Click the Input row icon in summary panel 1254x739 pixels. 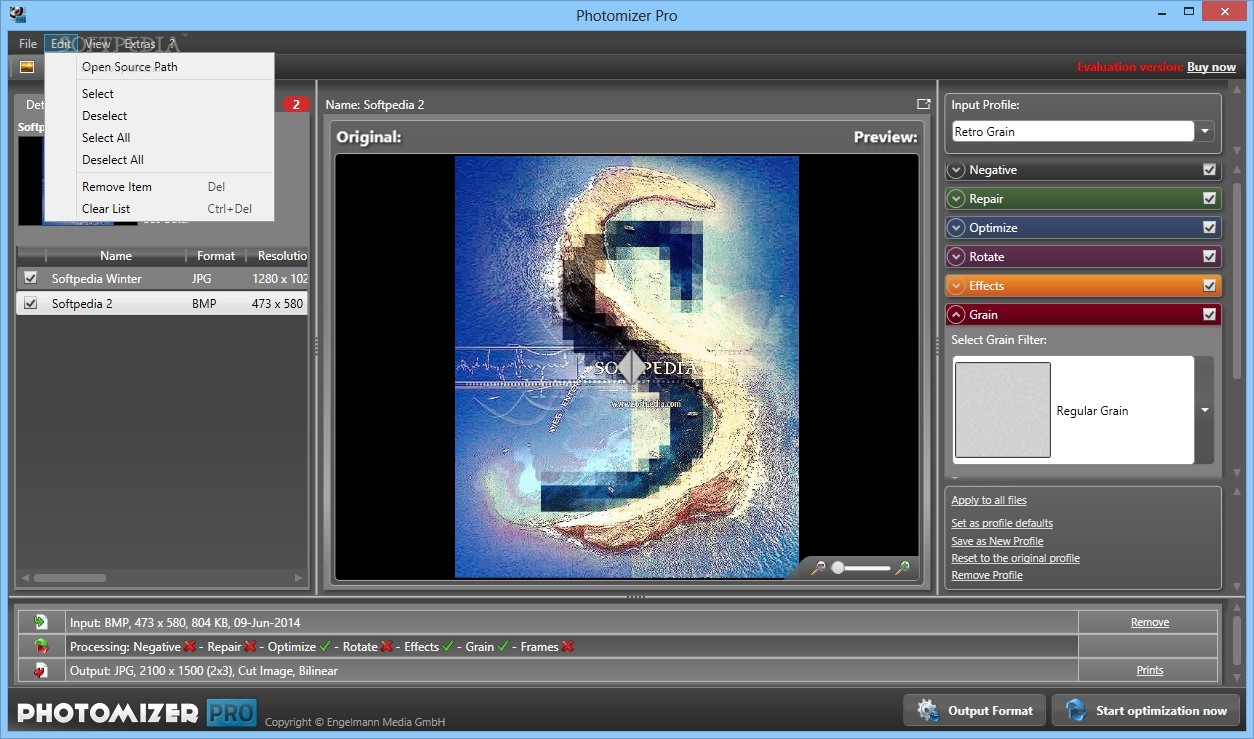coord(41,622)
